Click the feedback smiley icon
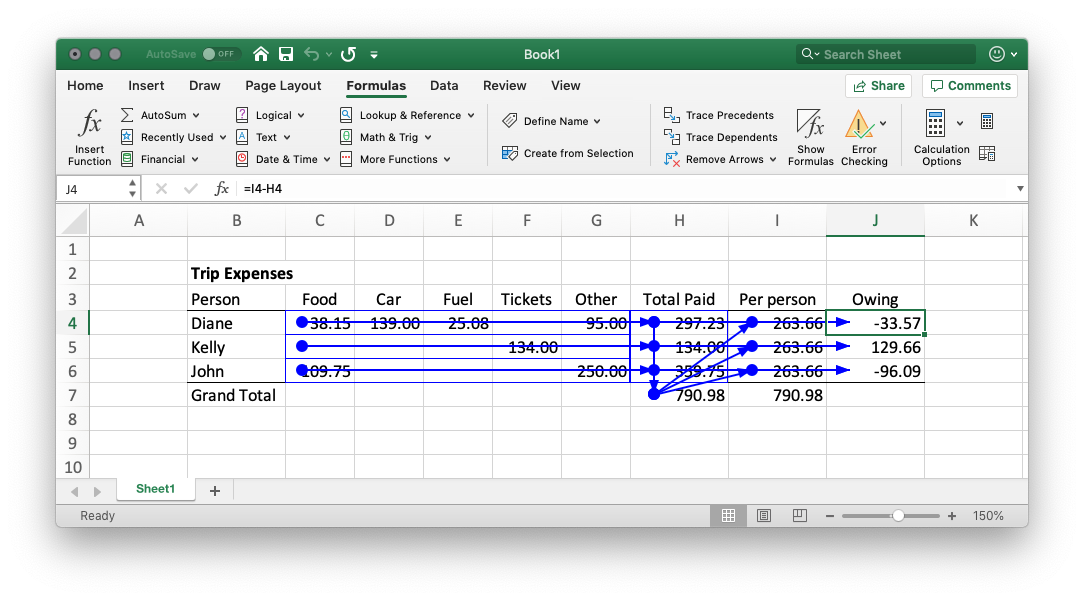1084x601 pixels. click(x=996, y=54)
